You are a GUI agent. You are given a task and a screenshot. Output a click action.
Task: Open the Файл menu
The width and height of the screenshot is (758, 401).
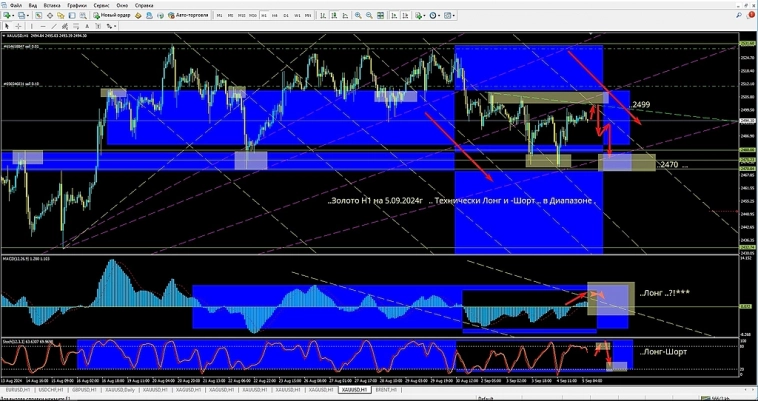tap(16, 5)
